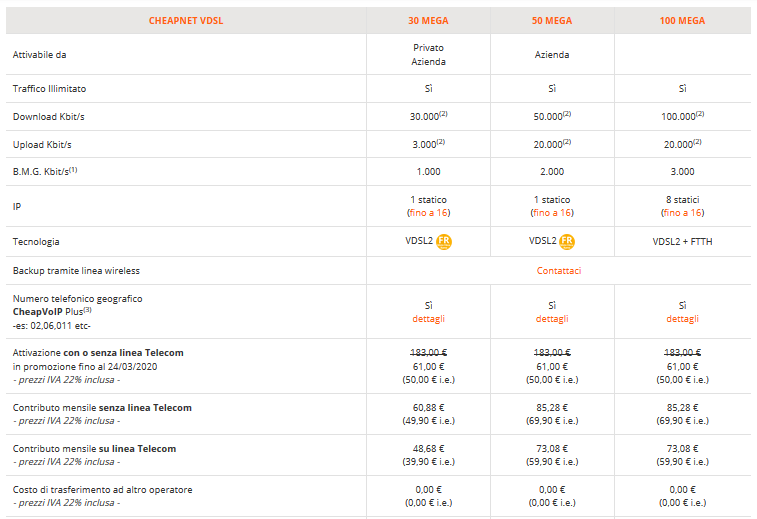Click the 60,88 € monthly price
The image size is (757, 519).
[x=428, y=407]
